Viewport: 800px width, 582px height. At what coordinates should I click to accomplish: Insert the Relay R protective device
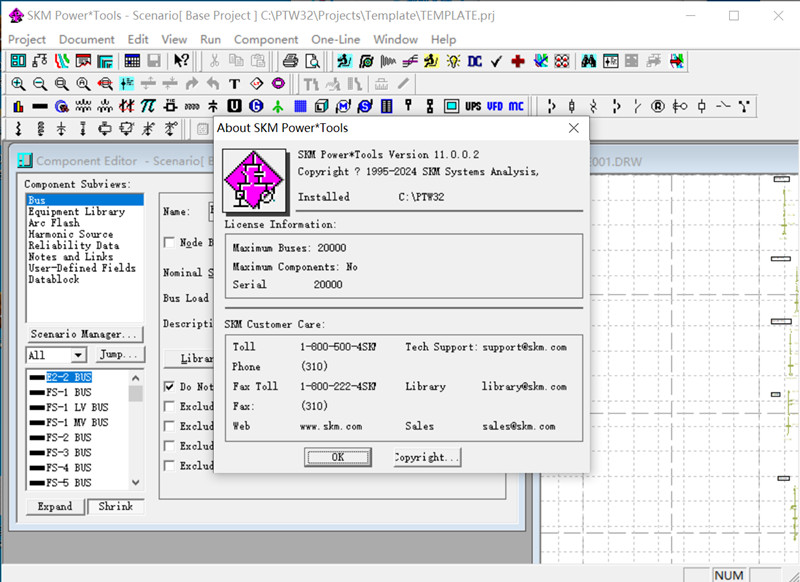click(658, 106)
